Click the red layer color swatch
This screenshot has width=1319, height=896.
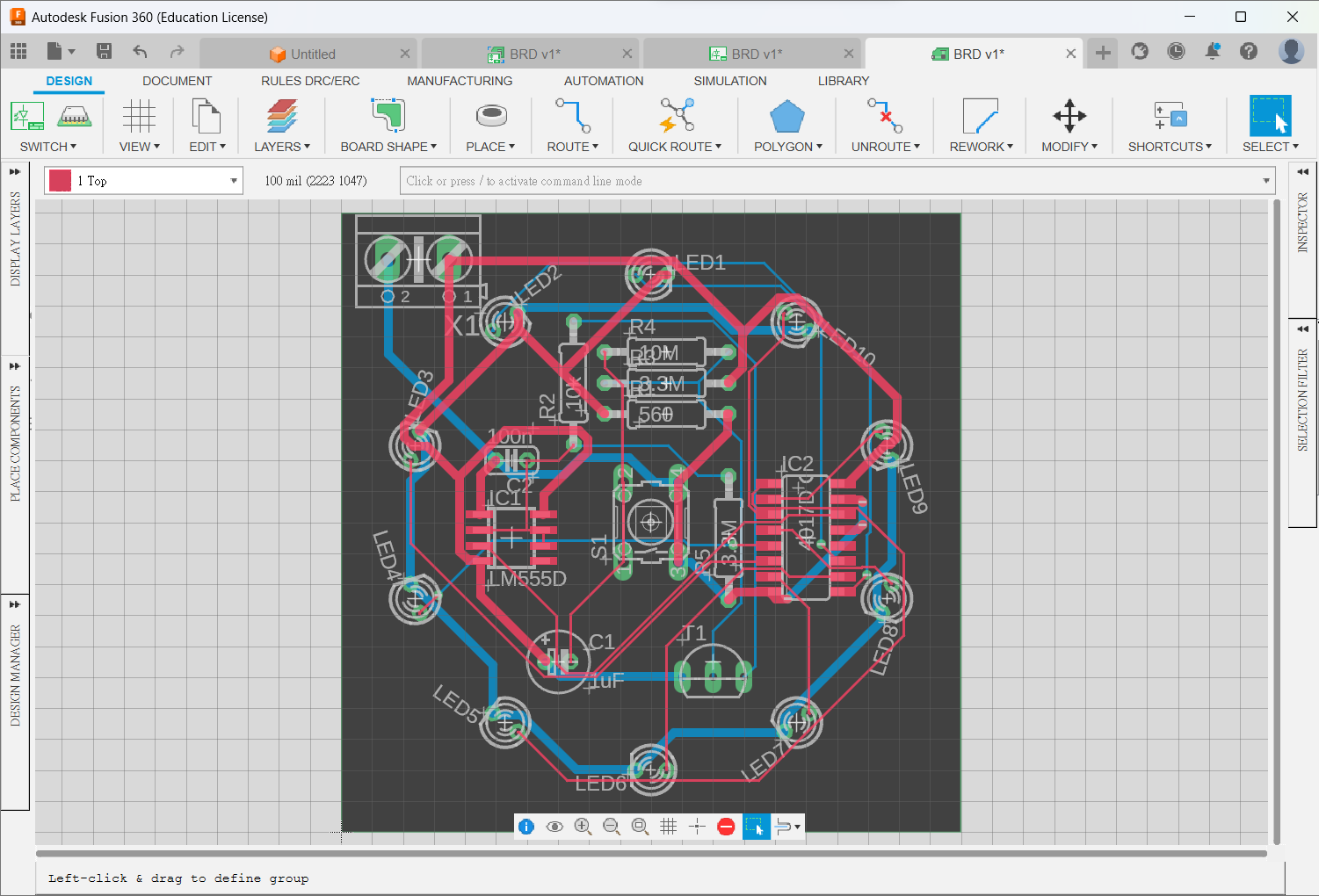click(61, 181)
